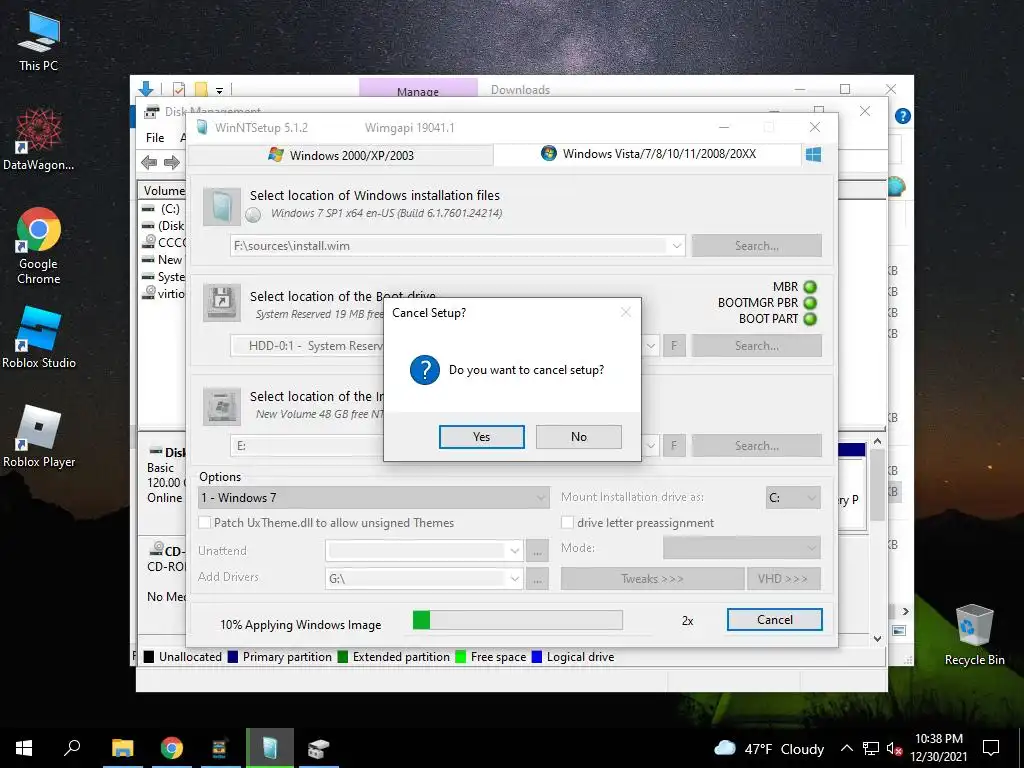Image resolution: width=1024 pixels, height=768 pixels.
Task: Open DataWagon desktop shortcut
Action: pyautogui.click(x=39, y=140)
